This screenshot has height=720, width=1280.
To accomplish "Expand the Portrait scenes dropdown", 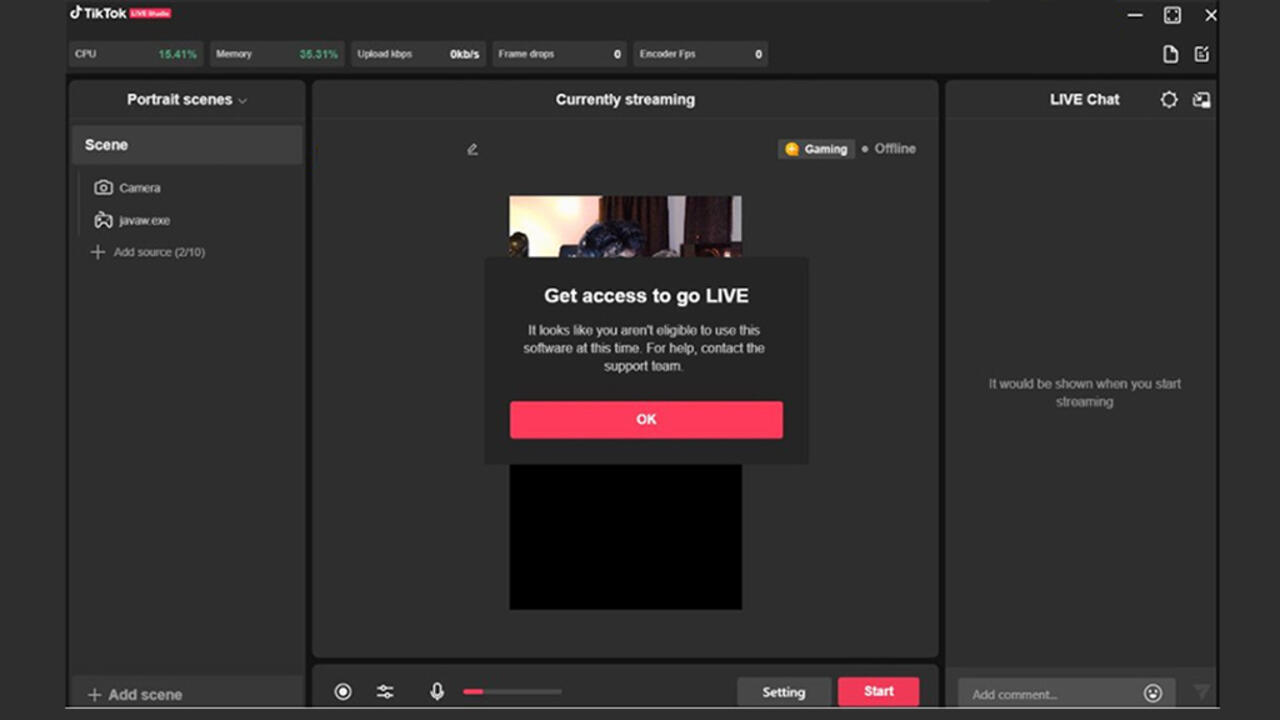I will pyautogui.click(x=187, y=100).
